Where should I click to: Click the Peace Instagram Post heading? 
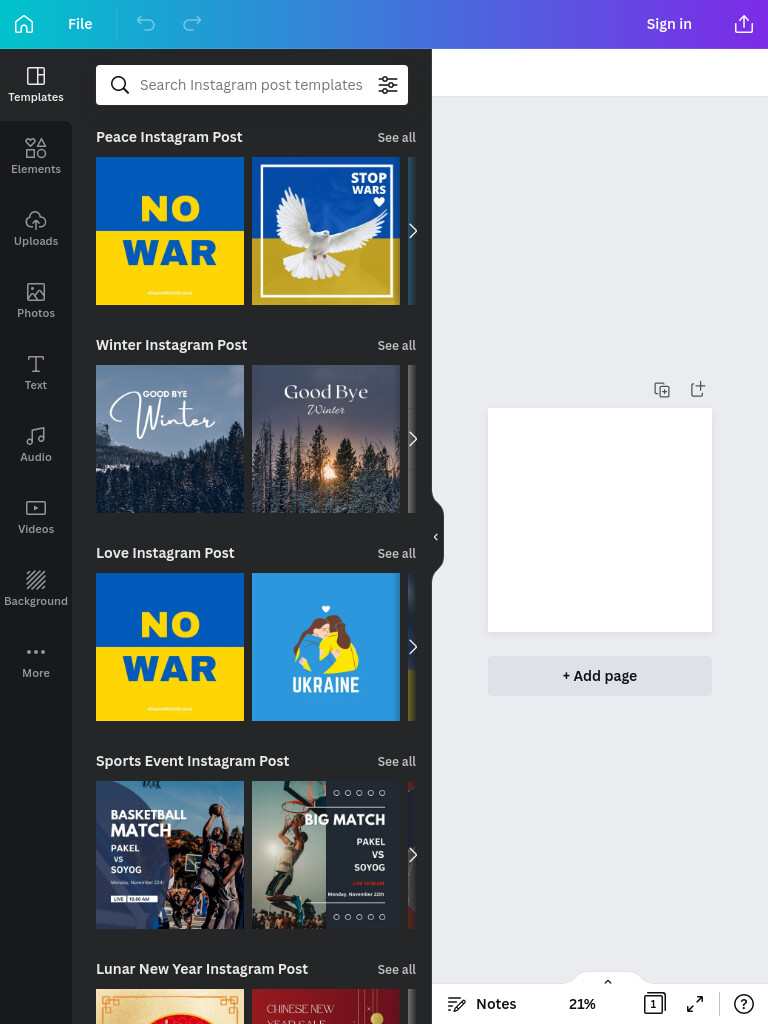click(x=169, y=137)
